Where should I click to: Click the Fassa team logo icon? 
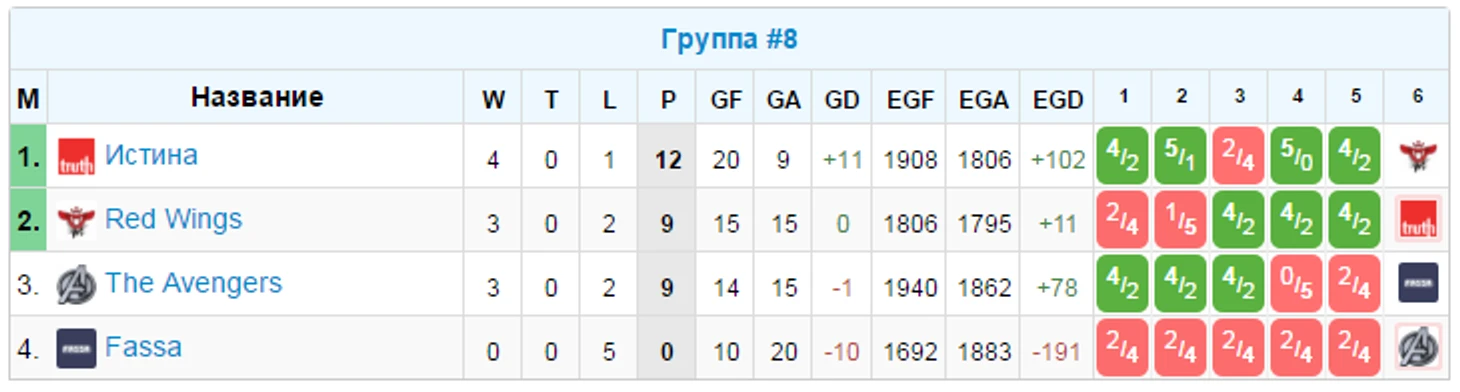[76, 348]
